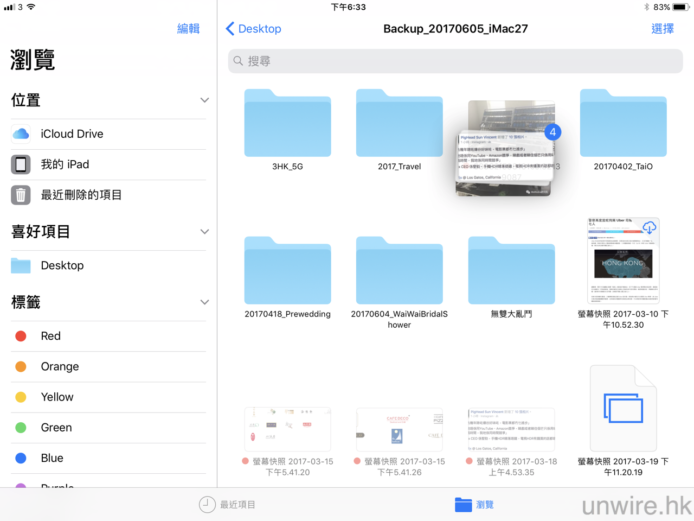This screenshot has height=521, width=694.
Task: Tap the 編輯 button in sidebar
Action: 188,29
